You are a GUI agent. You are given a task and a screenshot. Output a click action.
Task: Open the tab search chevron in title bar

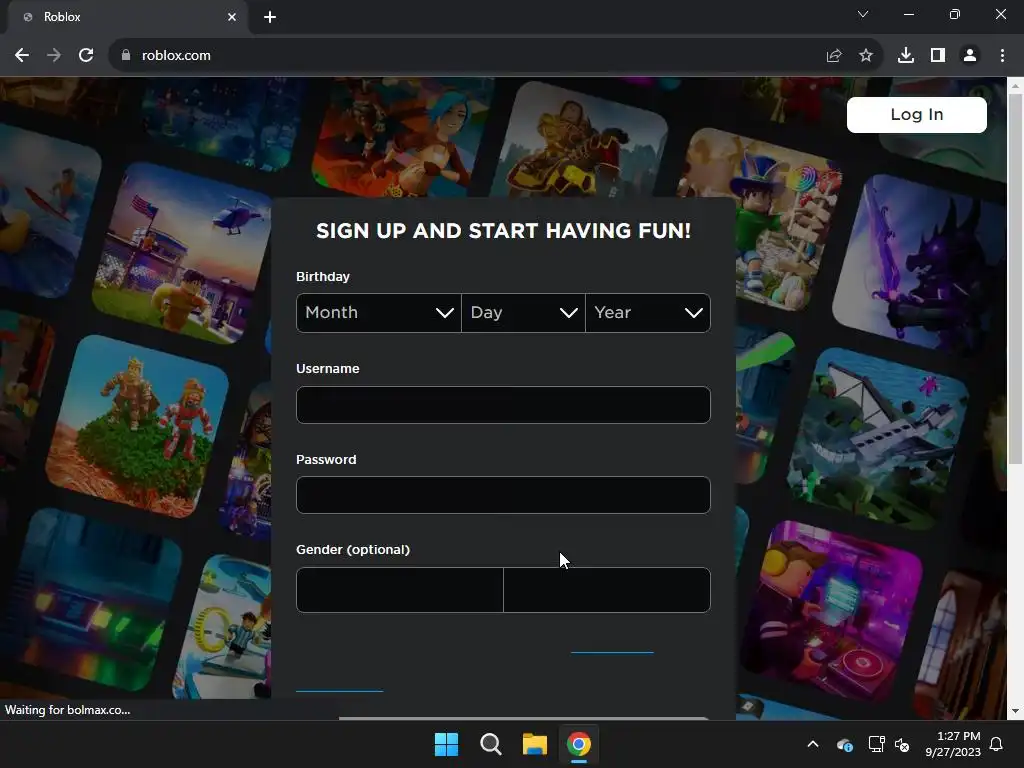point(863,14)
